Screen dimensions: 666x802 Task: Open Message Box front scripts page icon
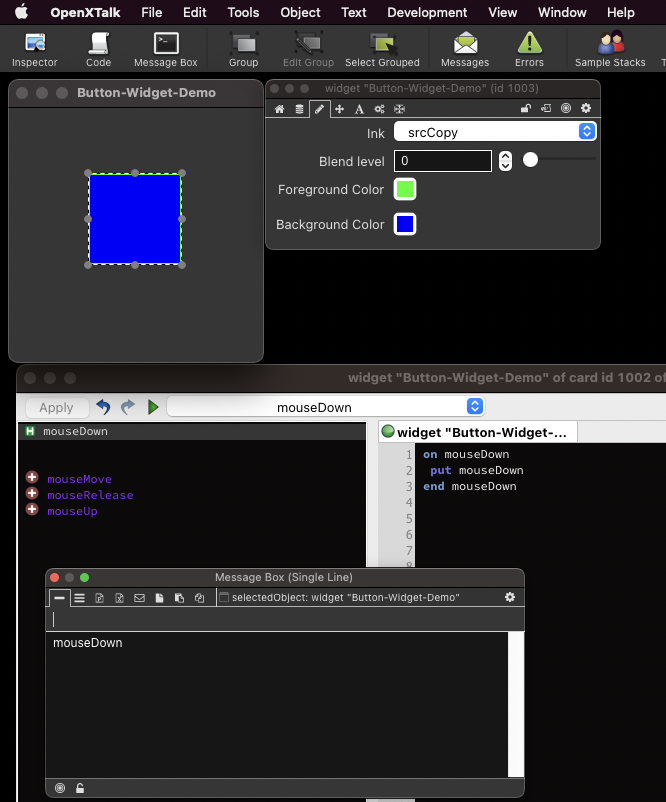[x=159, y=598]
